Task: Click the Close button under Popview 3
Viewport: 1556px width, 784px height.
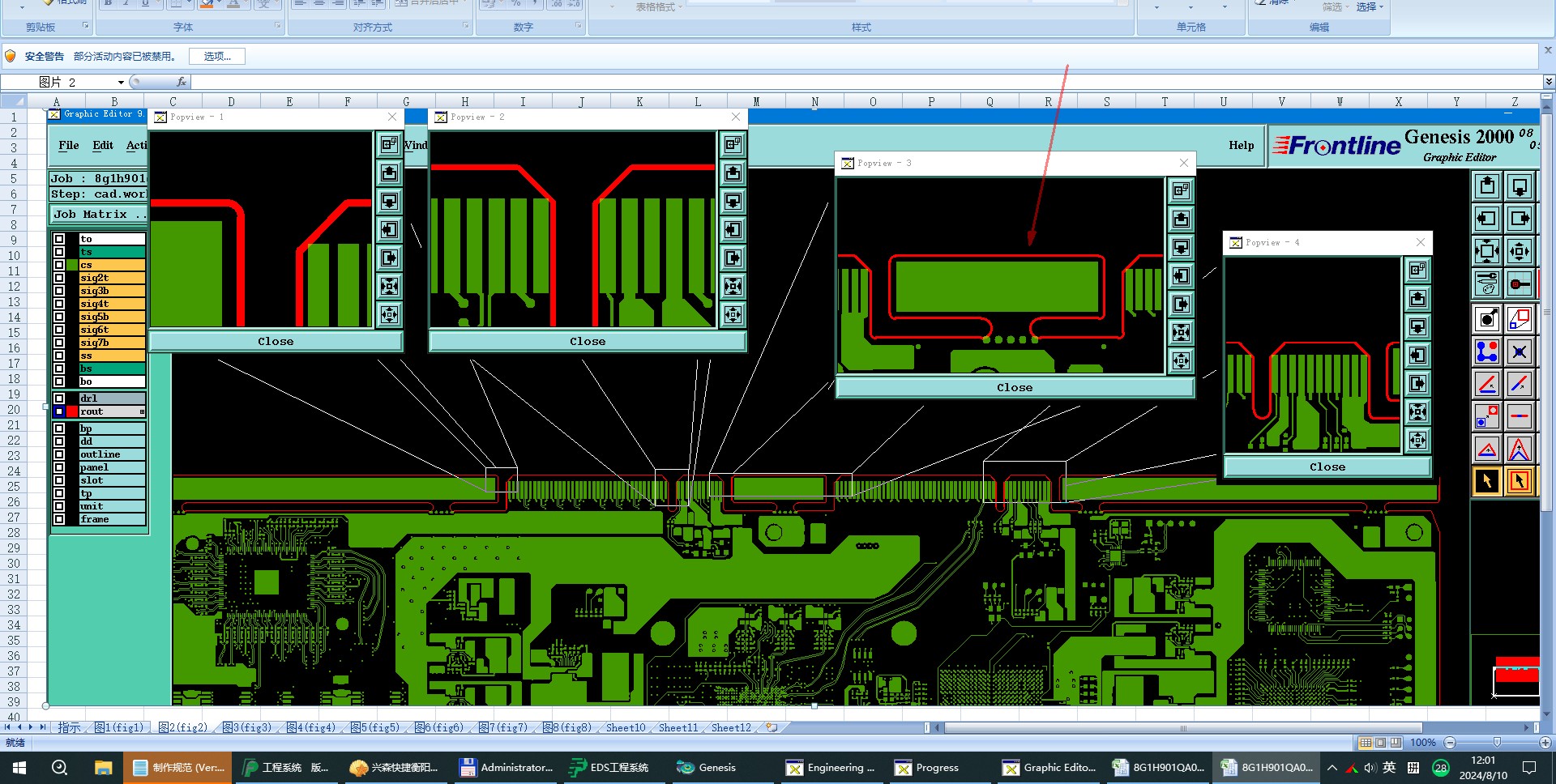Action: click(1015, 387)
